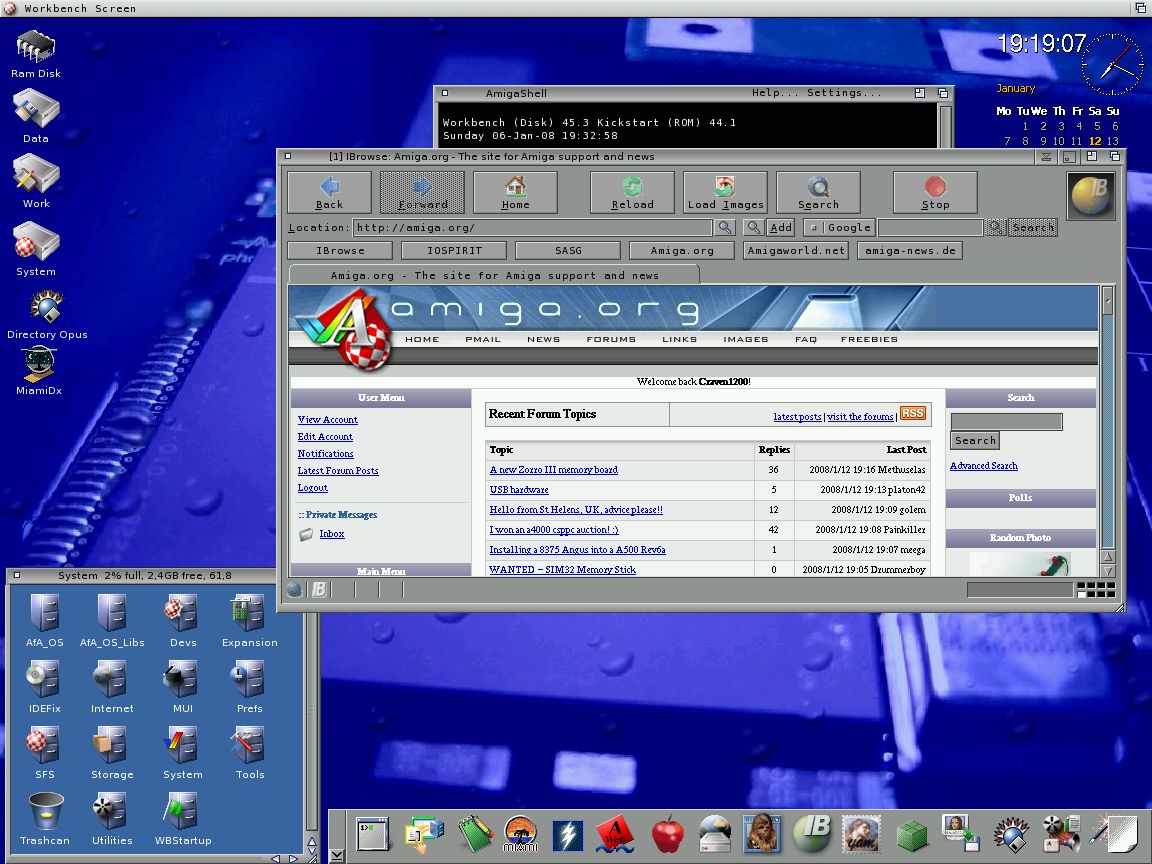Open the IBrowse bookmark button
This screenshot has height=864, width=1152.
tap(340, 251)
